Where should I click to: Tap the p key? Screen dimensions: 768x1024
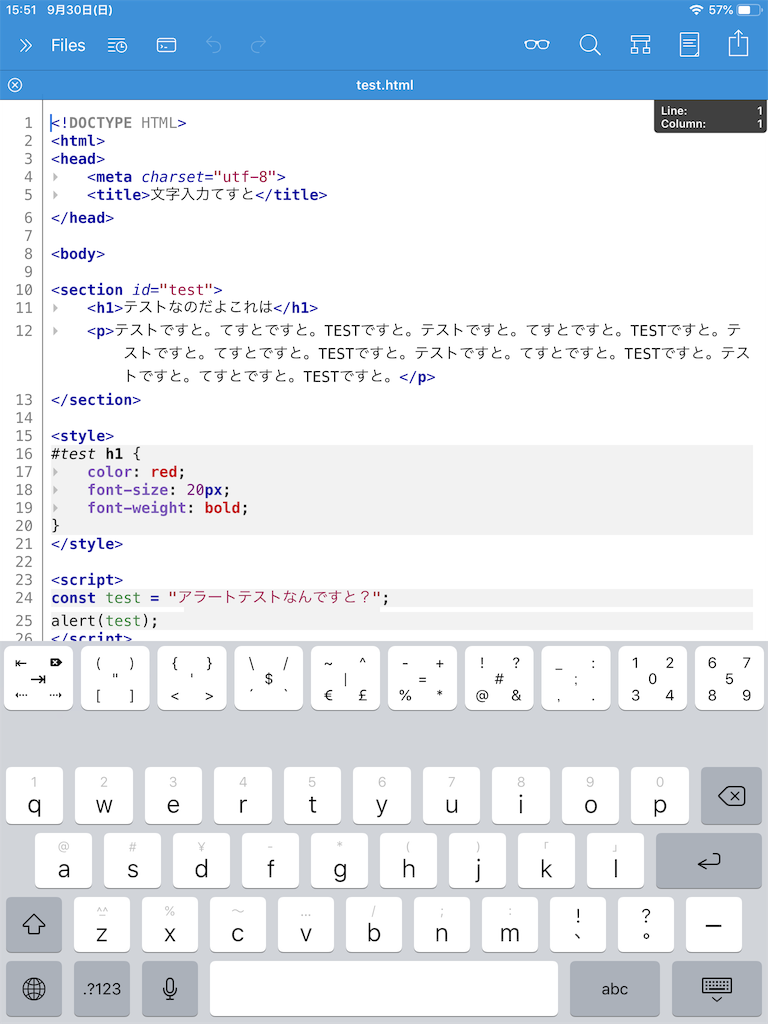tap(660, 795)
